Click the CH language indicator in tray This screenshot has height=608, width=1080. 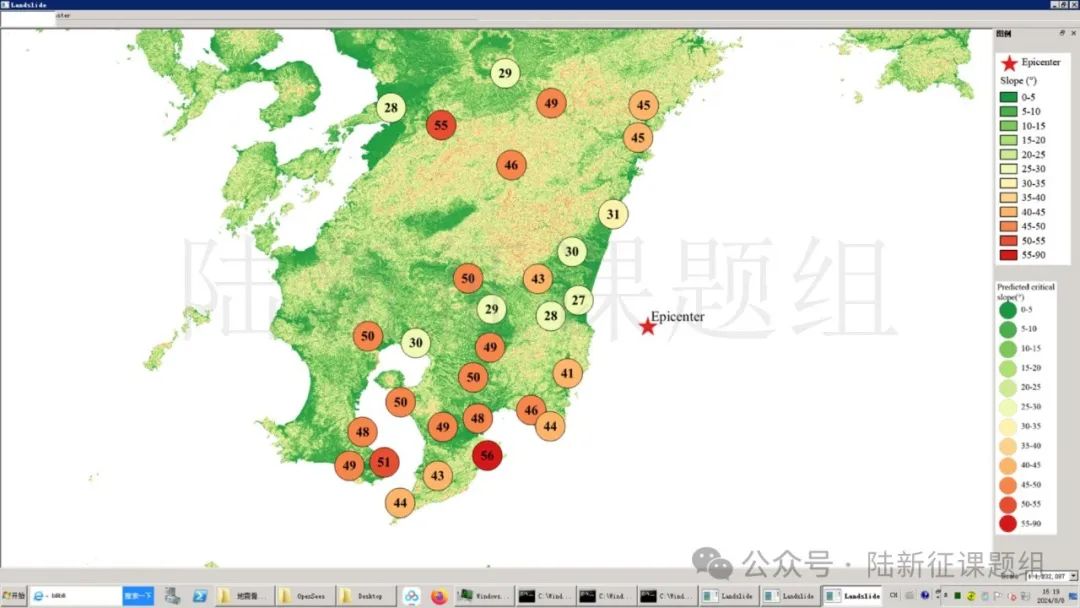[893, 595]
